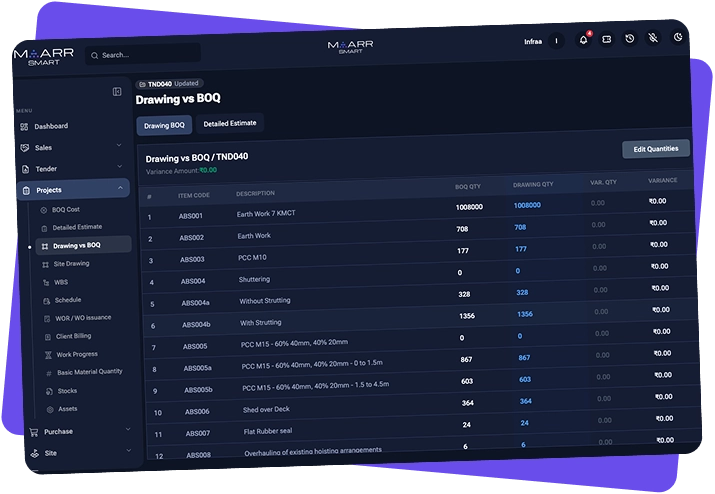Focus the Search input field
This screenshot has width=715, height=494.
coord(143,54)
